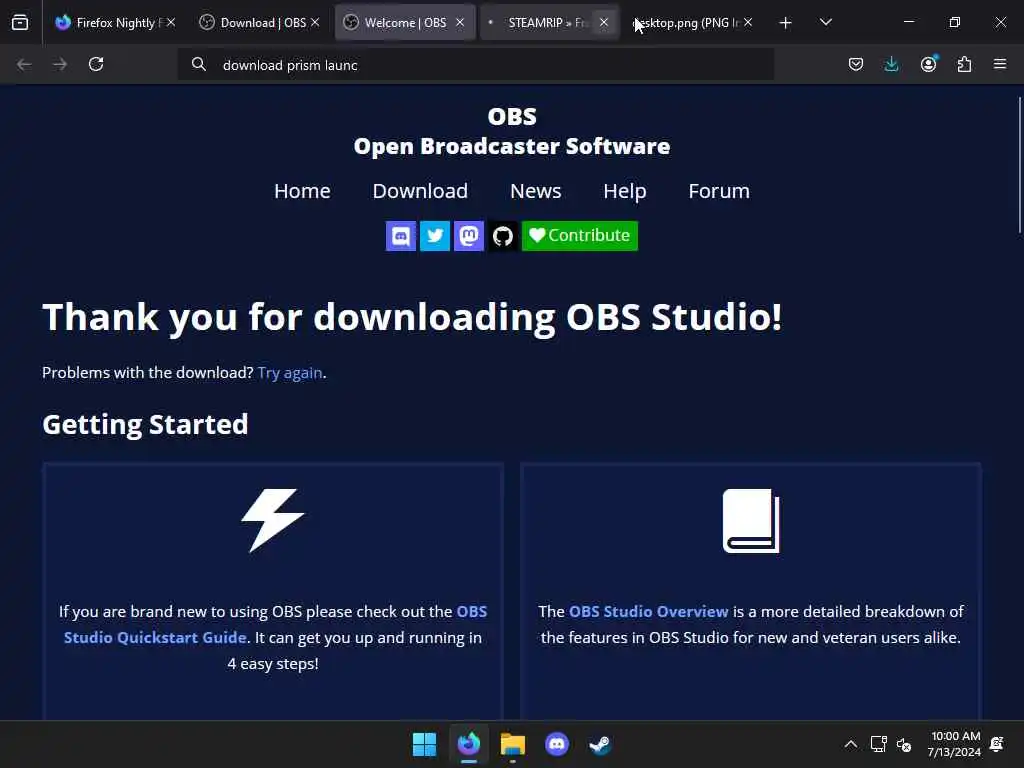This screenshot has width=1024, height=768.
Task: Reload the current page
Action: (x=96, y=64)
